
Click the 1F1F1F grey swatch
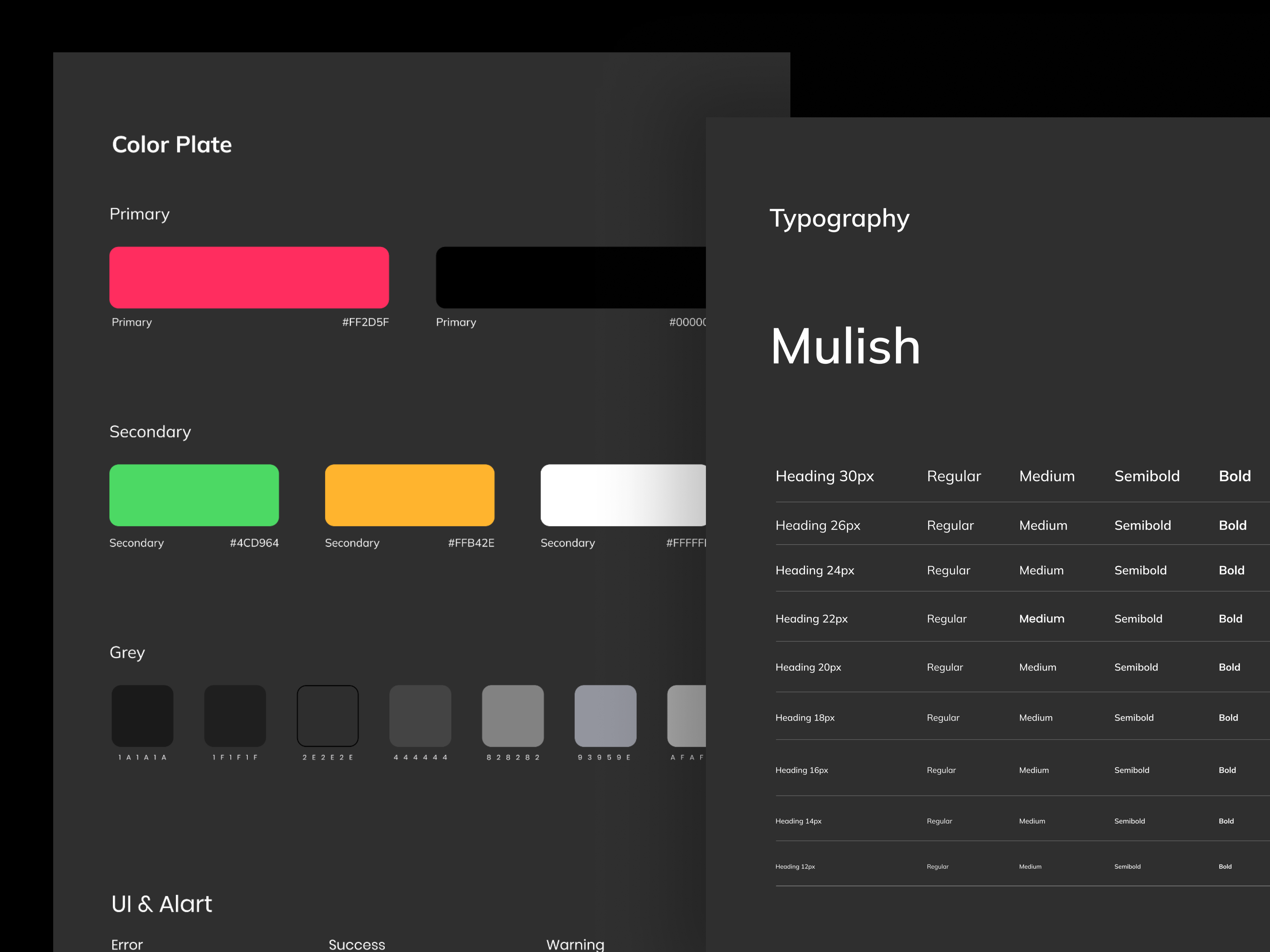(x=235, y=716)
